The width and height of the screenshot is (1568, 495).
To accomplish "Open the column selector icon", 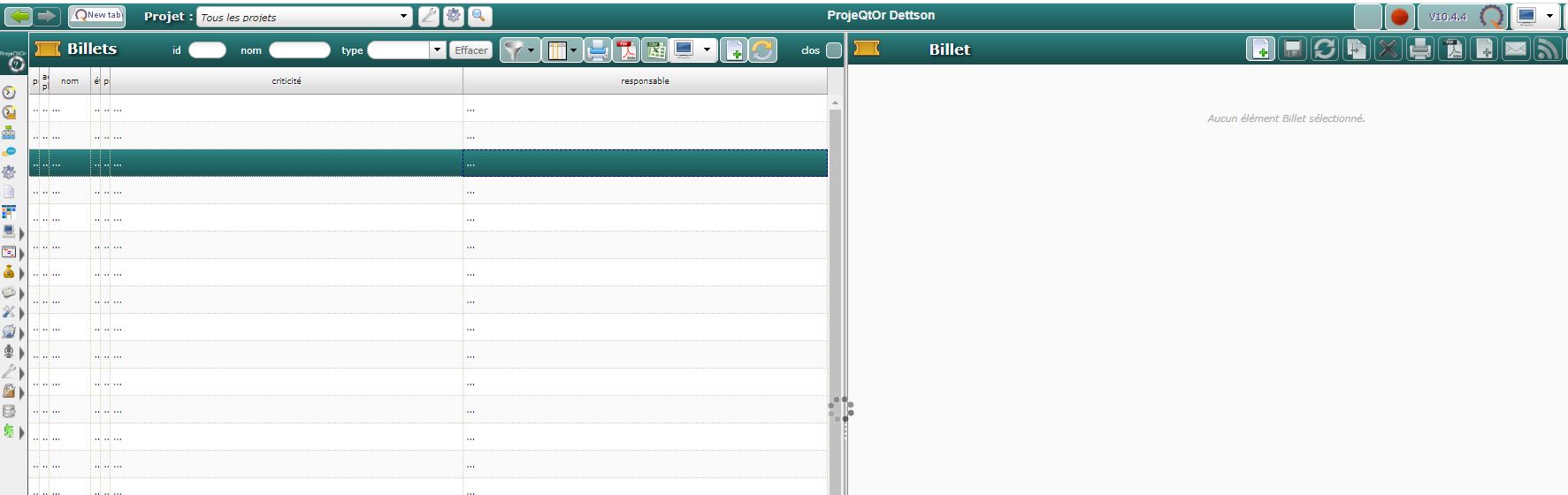I will (x=562, y=50).
